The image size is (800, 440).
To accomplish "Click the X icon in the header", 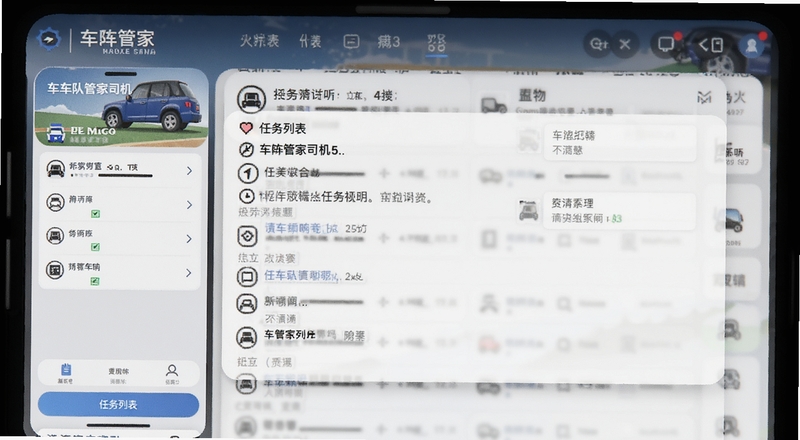I will pos(625,44).
